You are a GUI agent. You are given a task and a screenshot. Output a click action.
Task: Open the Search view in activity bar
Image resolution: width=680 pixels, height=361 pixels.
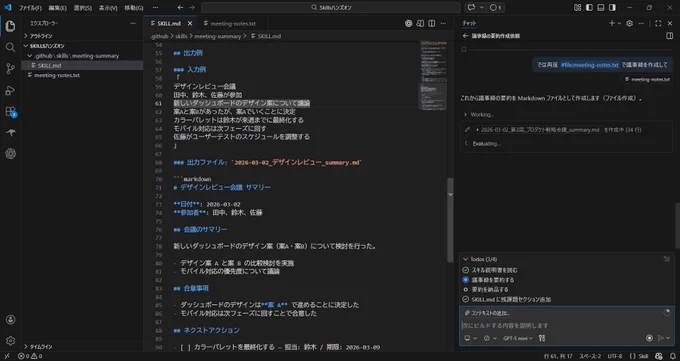point(10,47)
